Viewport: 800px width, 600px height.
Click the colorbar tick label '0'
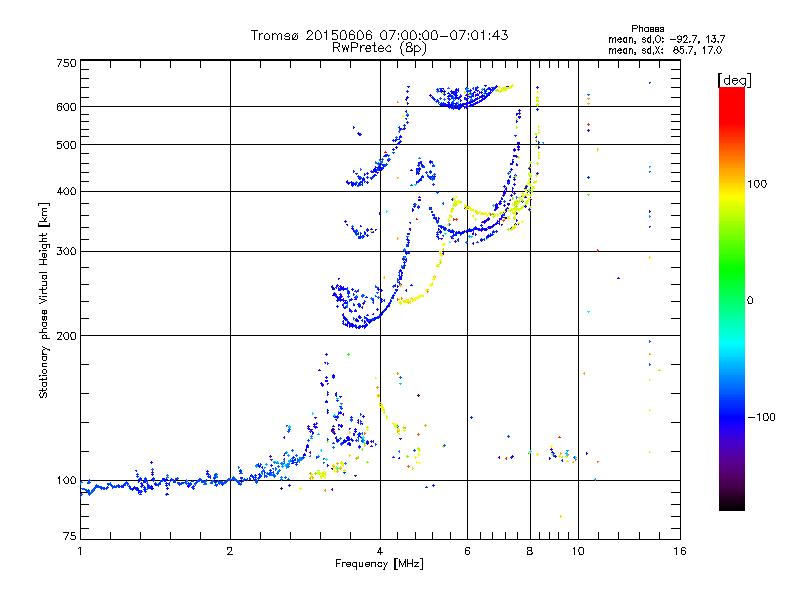tap(750, 301)
